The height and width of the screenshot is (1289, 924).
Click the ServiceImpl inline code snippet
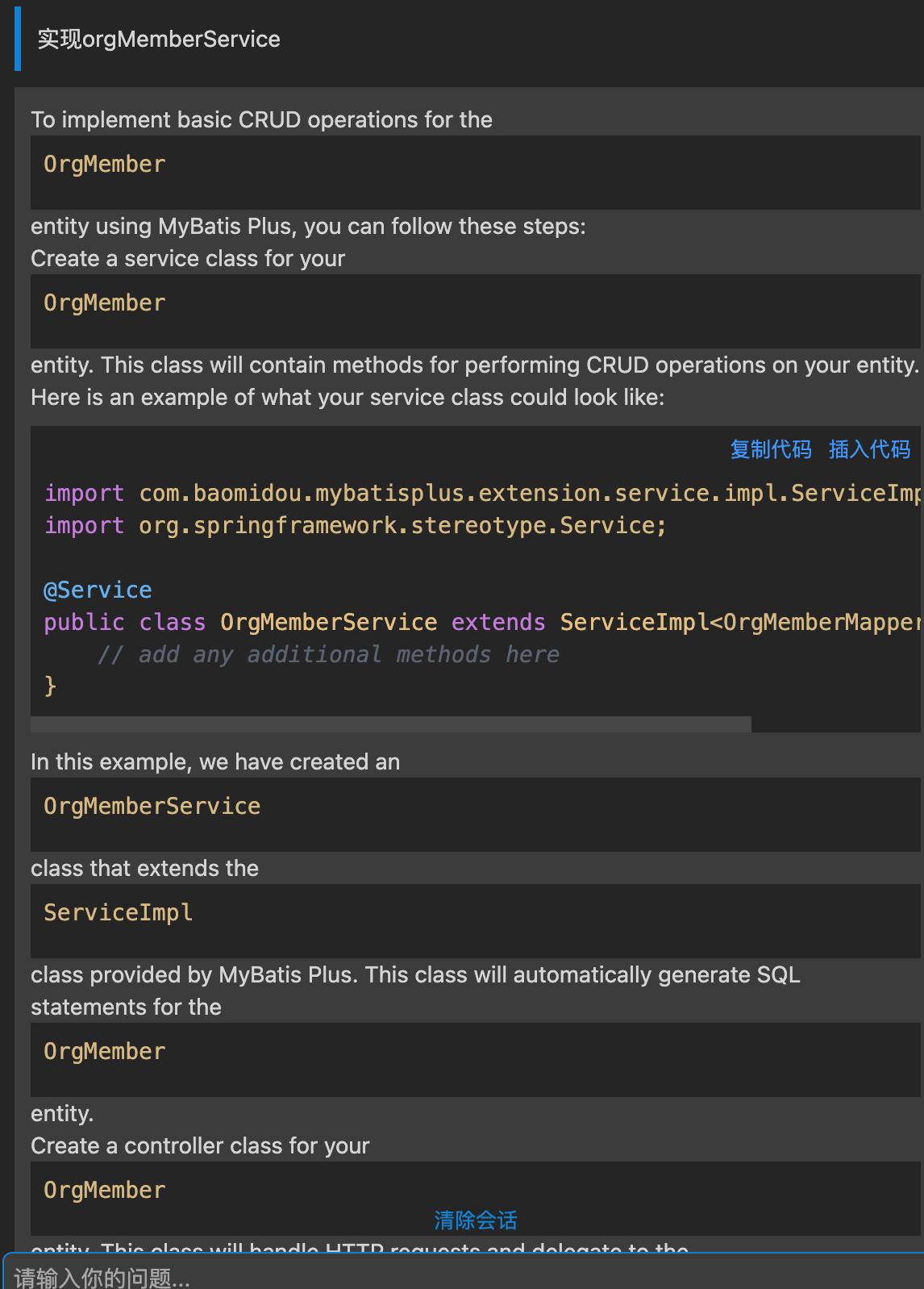click(119, 912)
